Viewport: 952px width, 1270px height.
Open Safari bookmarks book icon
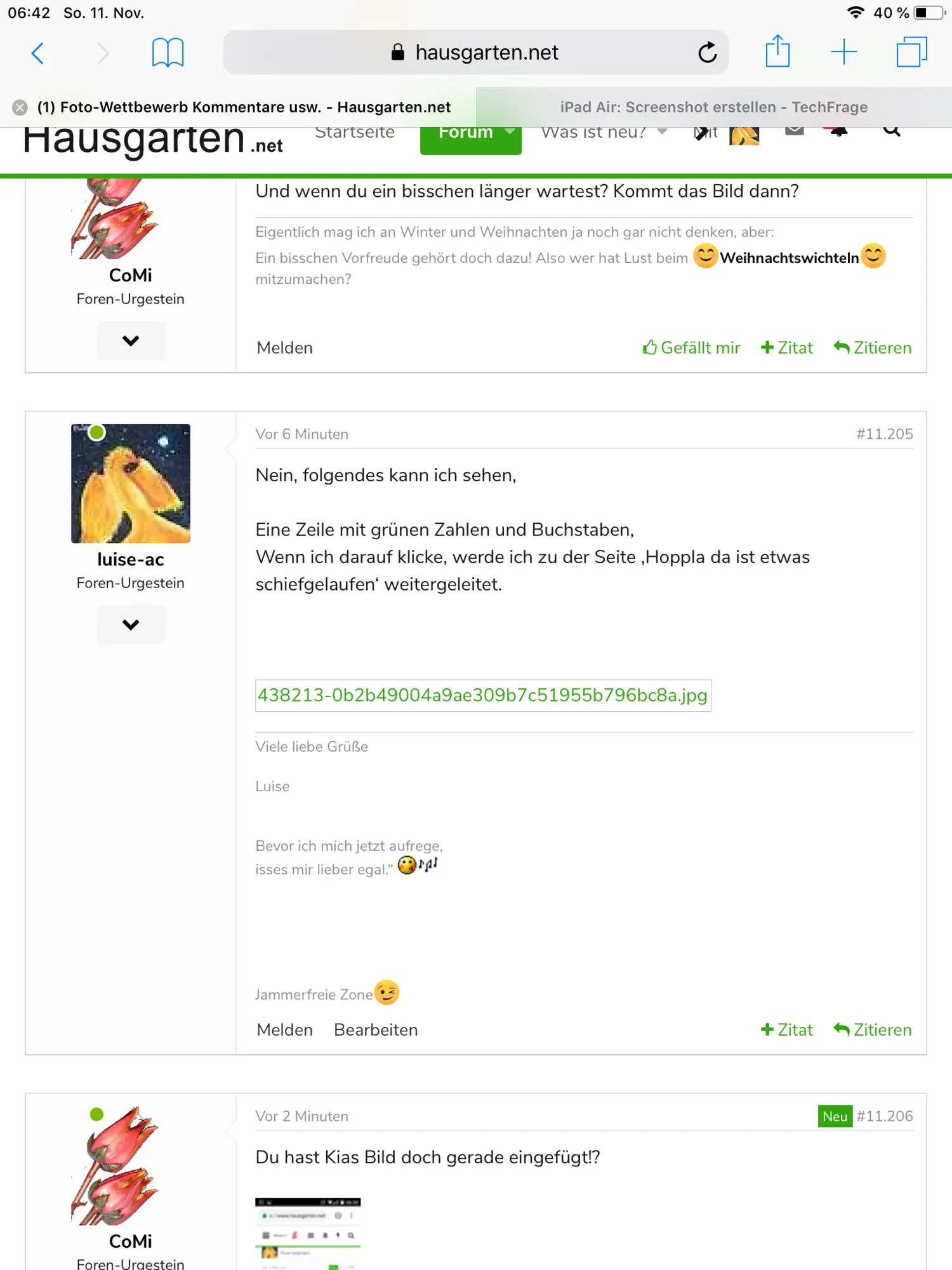(168, 53)
